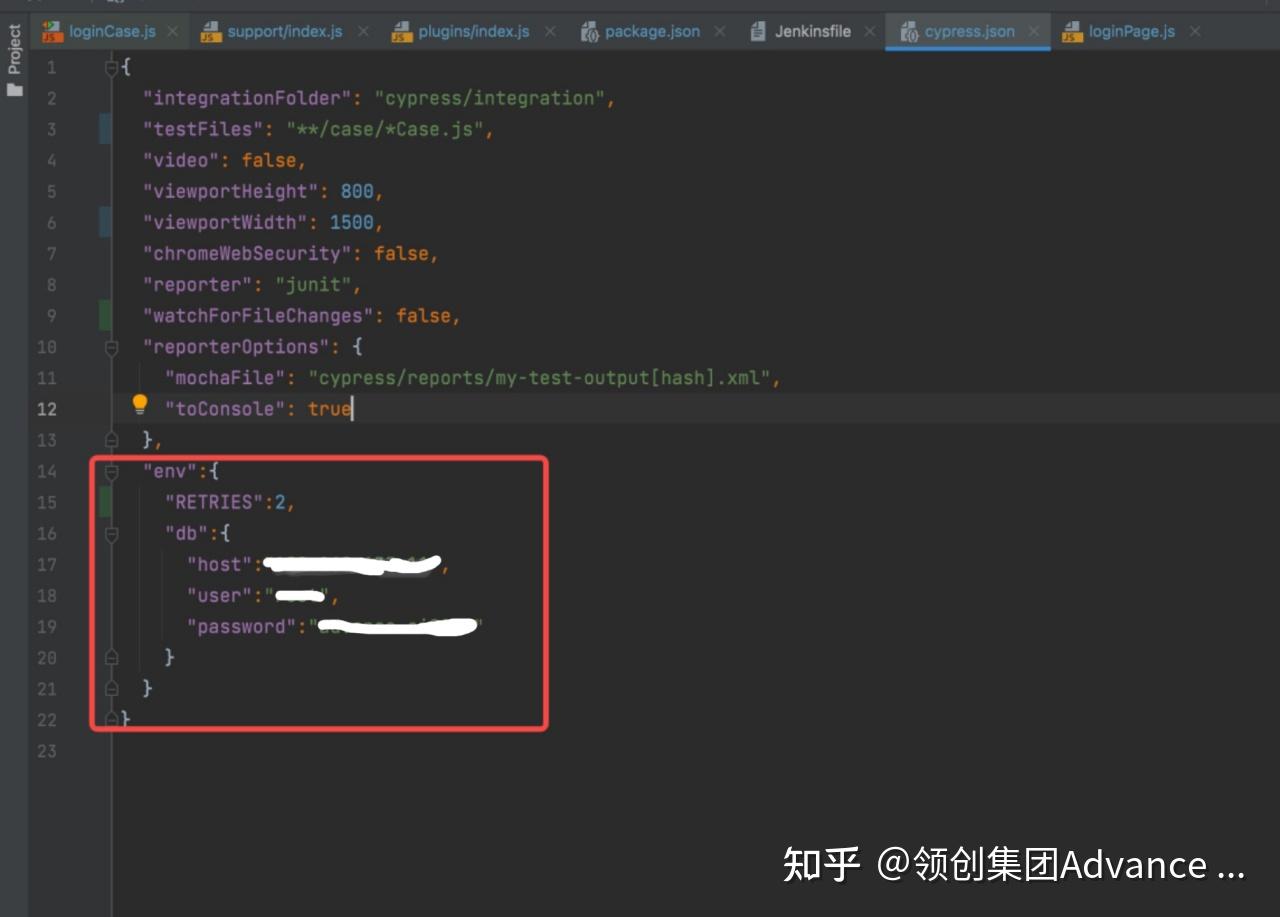Click the "db" key
The width and height of the screenshot is (1280, 917).
tap(187, 533)
